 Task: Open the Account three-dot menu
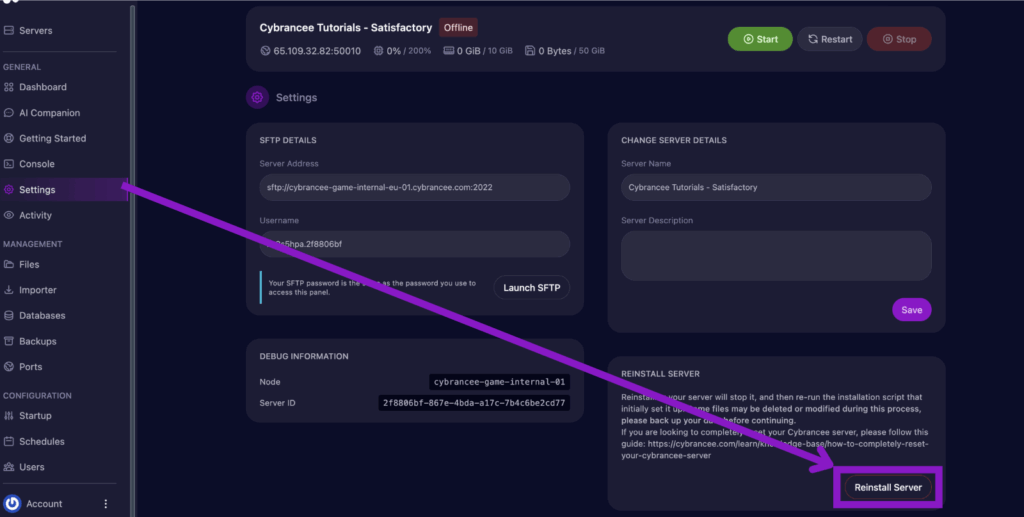point(106,504)
